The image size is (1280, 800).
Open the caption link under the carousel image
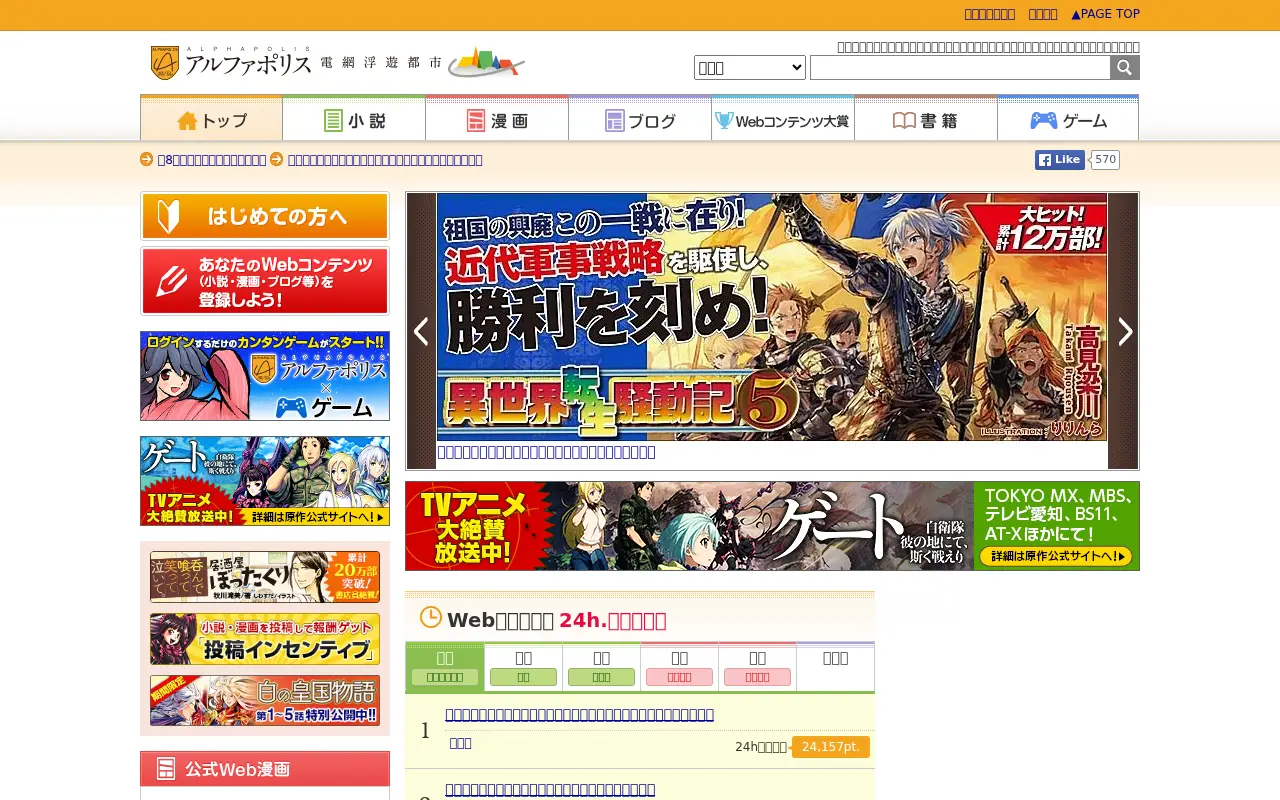click(546, 452)
